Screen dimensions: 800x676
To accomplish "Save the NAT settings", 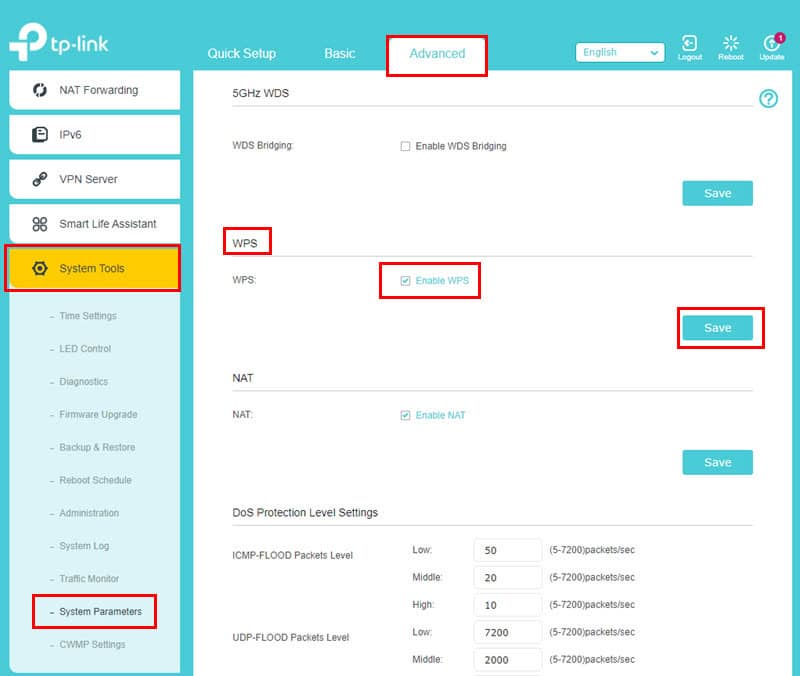I will pyautogui.click(x=717, y=463).
